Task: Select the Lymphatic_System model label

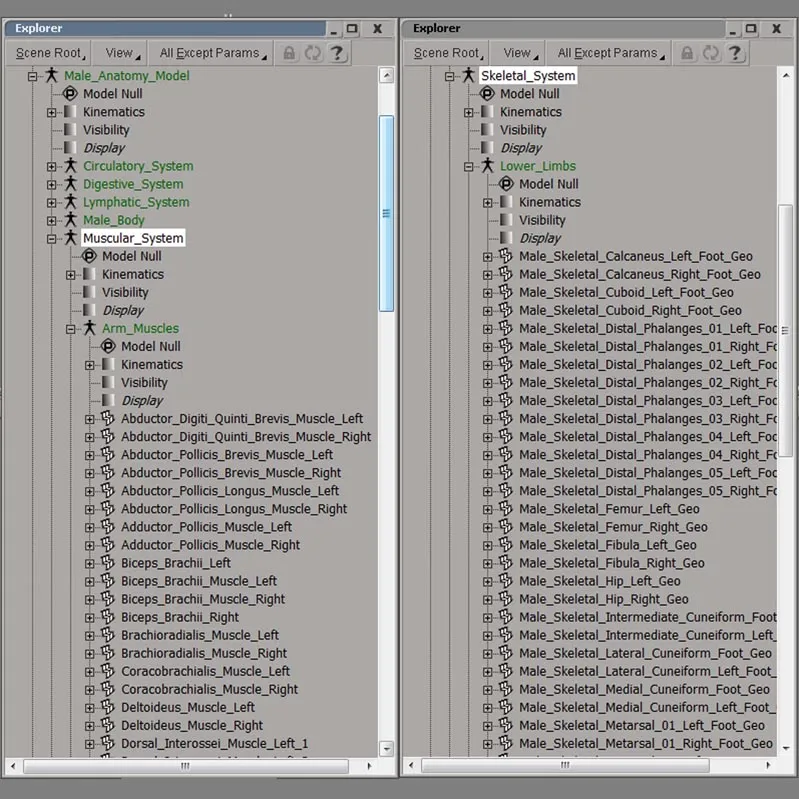Action: click(136, 202)
